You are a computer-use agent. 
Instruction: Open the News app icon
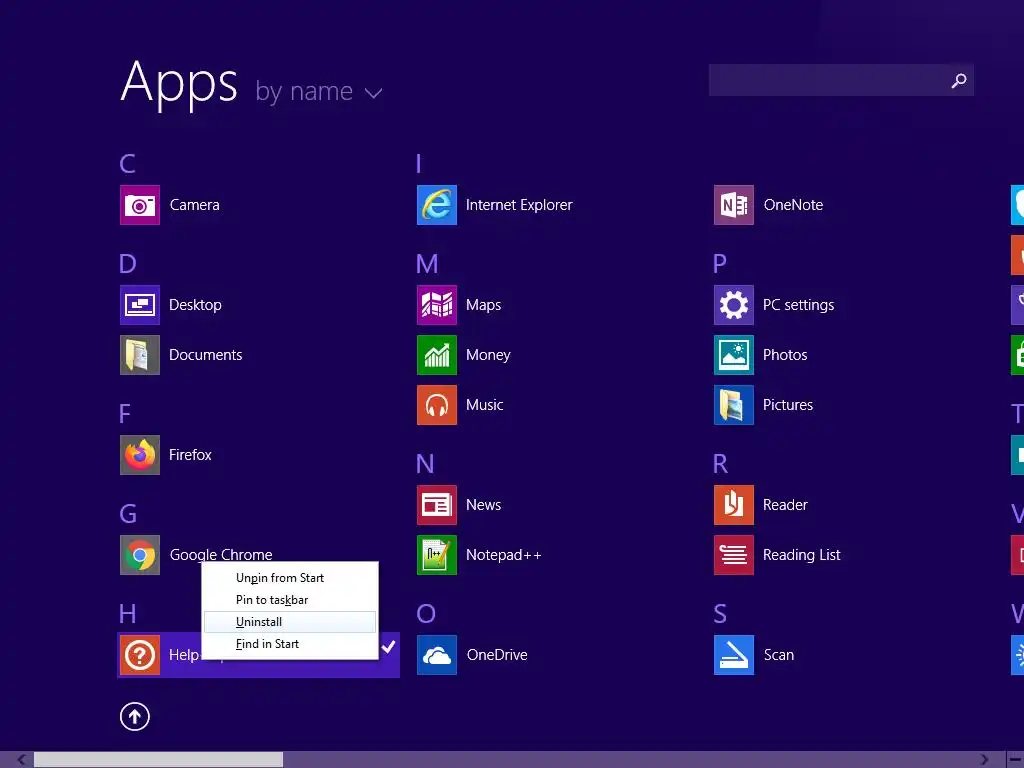[x=437, y=505]
